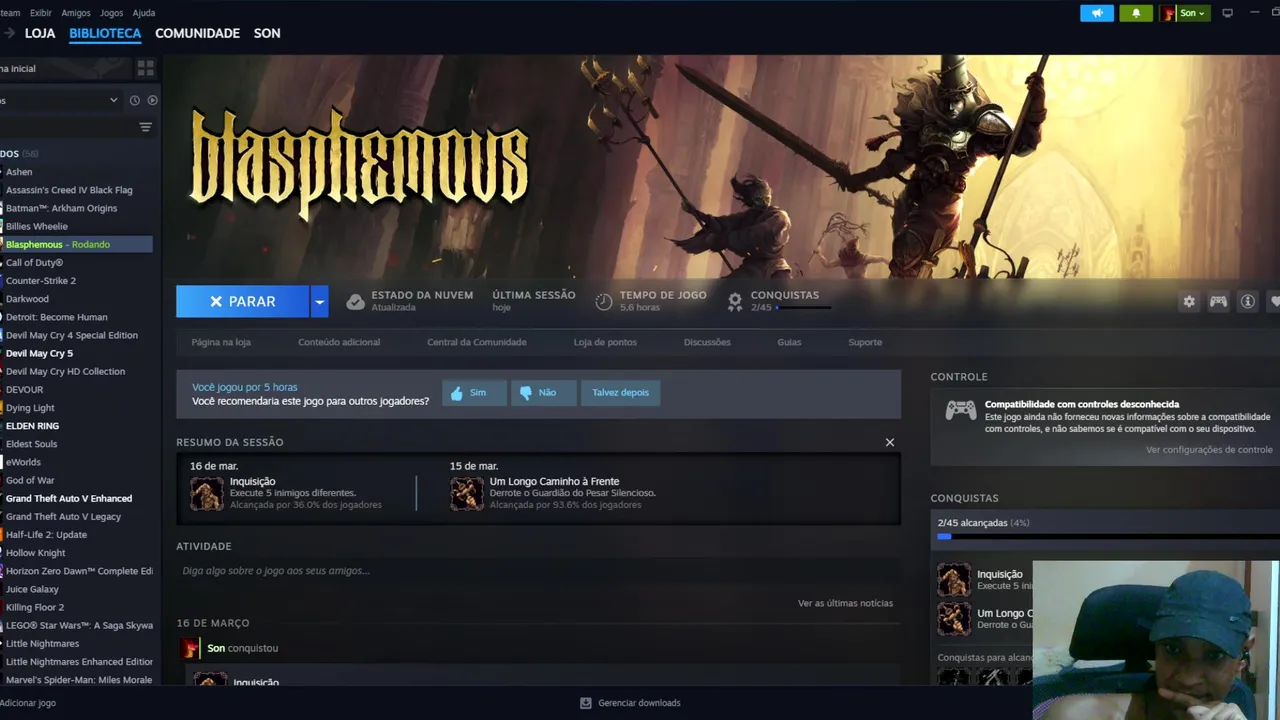Close the session summary panel
The image size is (1280, 720).
pos(890,442)
